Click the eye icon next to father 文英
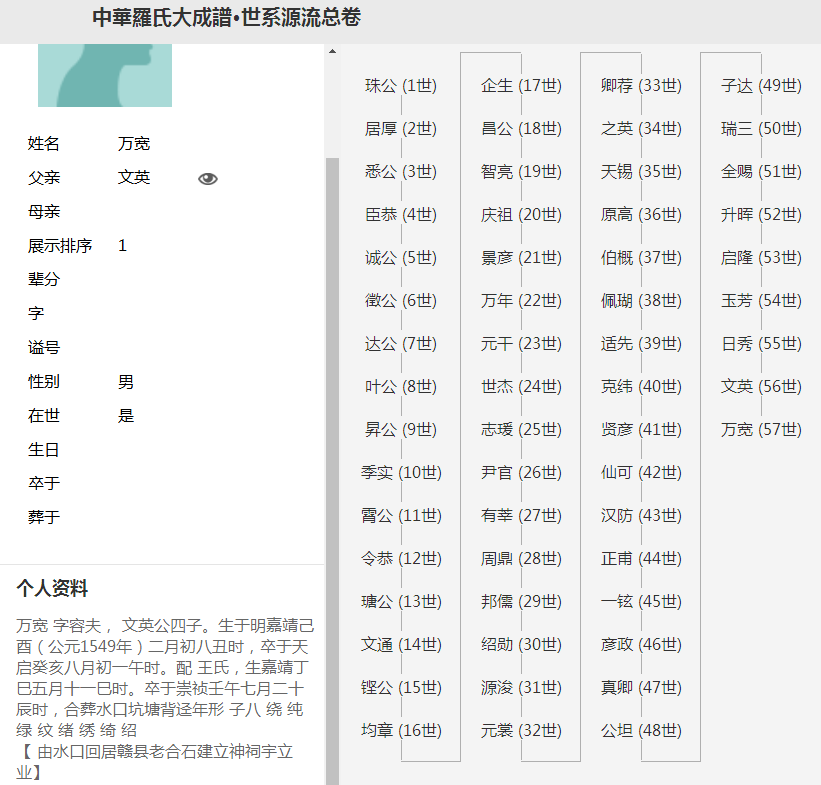The image size is (821, 785). pyautogui.click(x=208, y=179)
